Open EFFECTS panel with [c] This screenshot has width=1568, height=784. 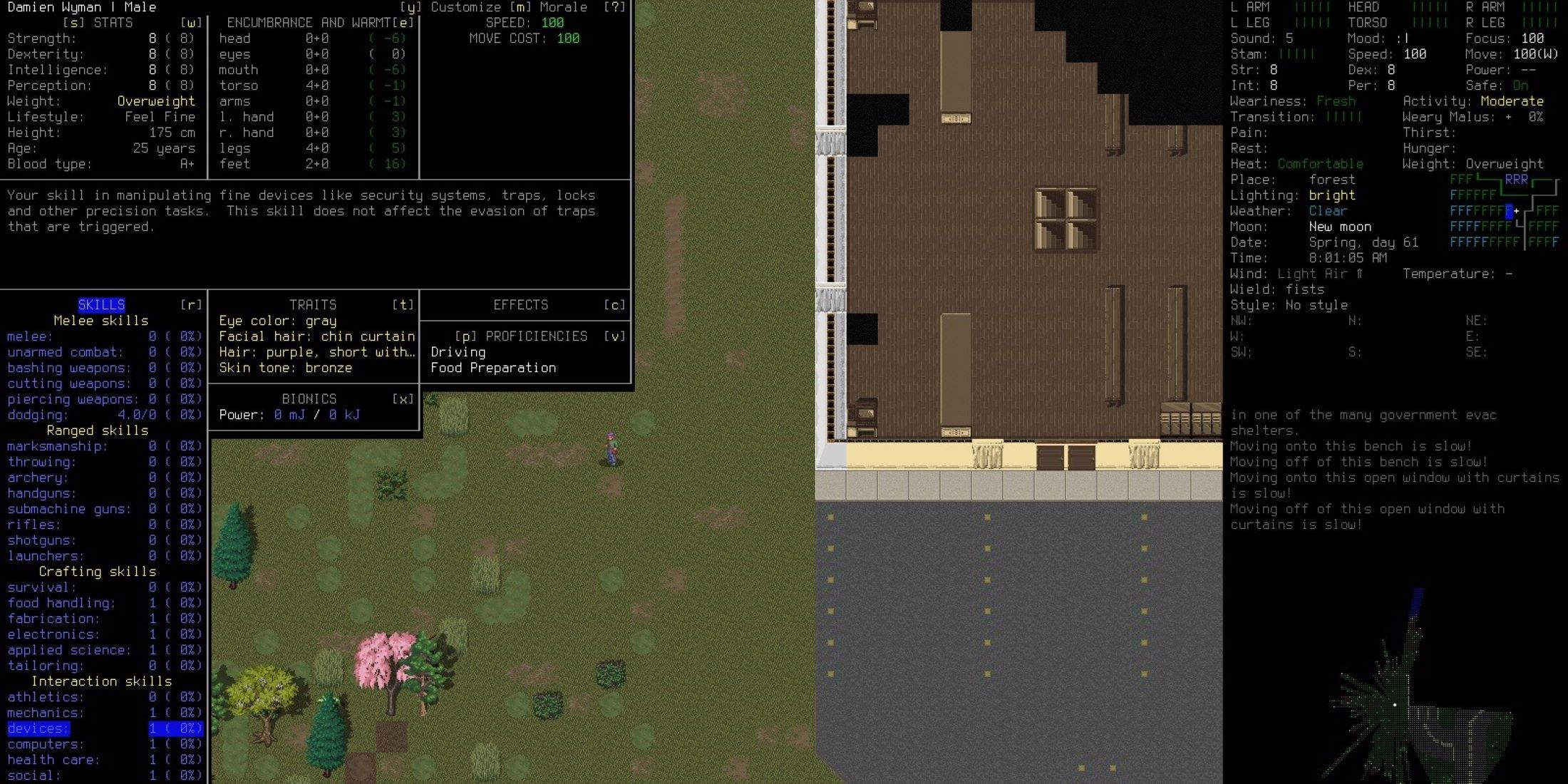tap(520, 304)
